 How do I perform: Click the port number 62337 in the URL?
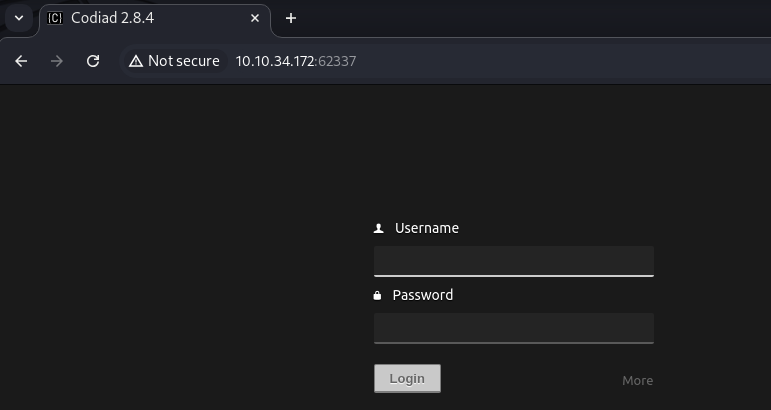[x=337, y=61]
